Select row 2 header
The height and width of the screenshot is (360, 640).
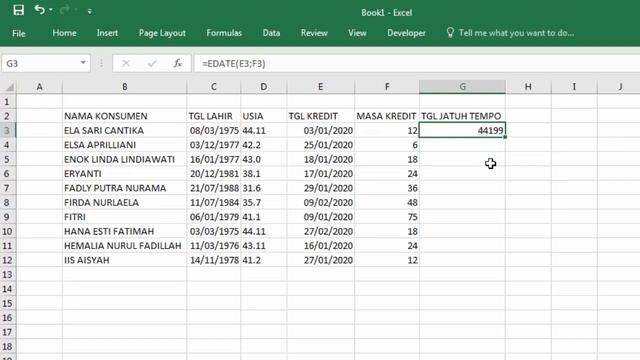8,116
